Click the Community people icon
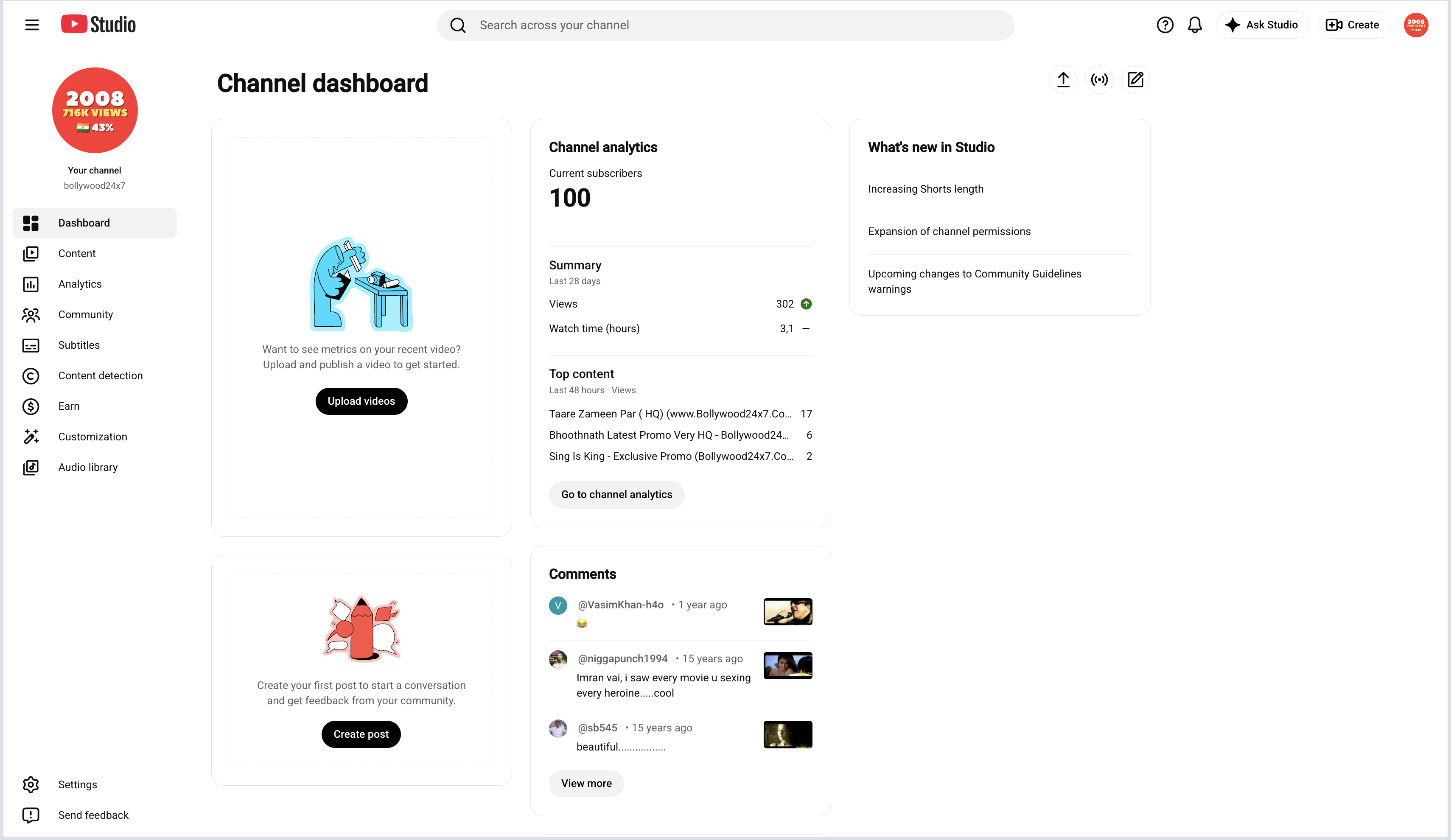 [31, 314]
